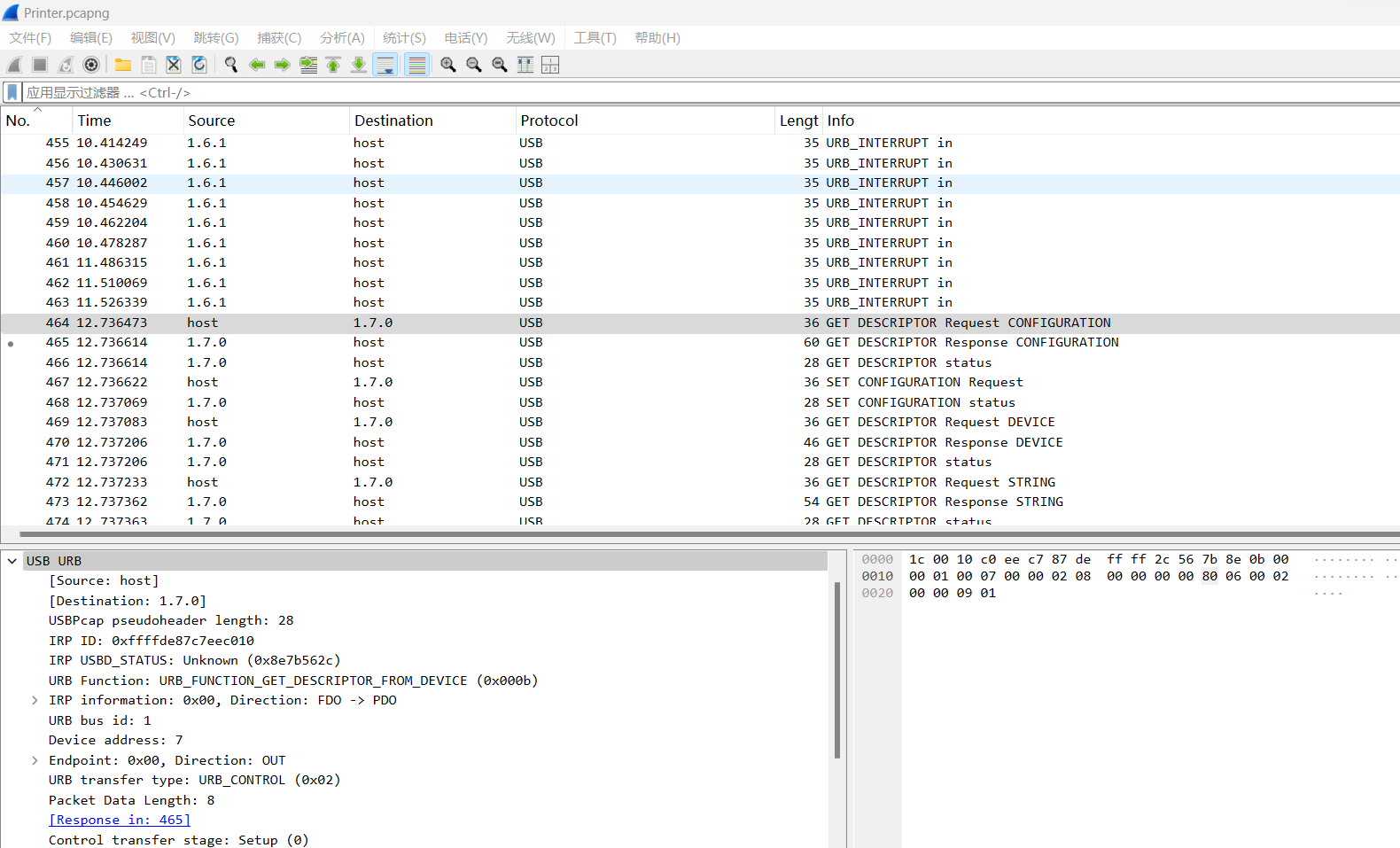The height and width of the screenshot is (848, 1400).
Task: Sort packets by the Source column
Action: point(266,121)
